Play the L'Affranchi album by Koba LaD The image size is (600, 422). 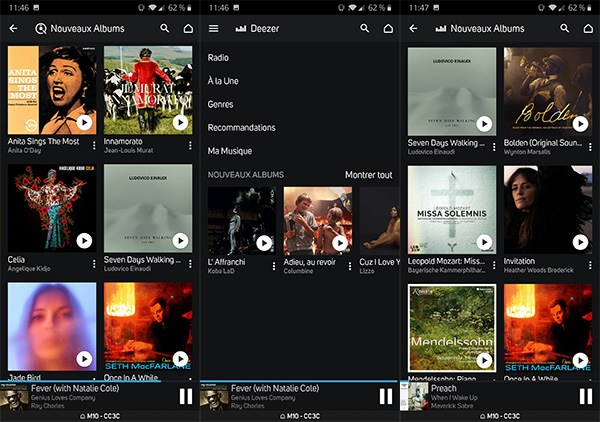264,242
